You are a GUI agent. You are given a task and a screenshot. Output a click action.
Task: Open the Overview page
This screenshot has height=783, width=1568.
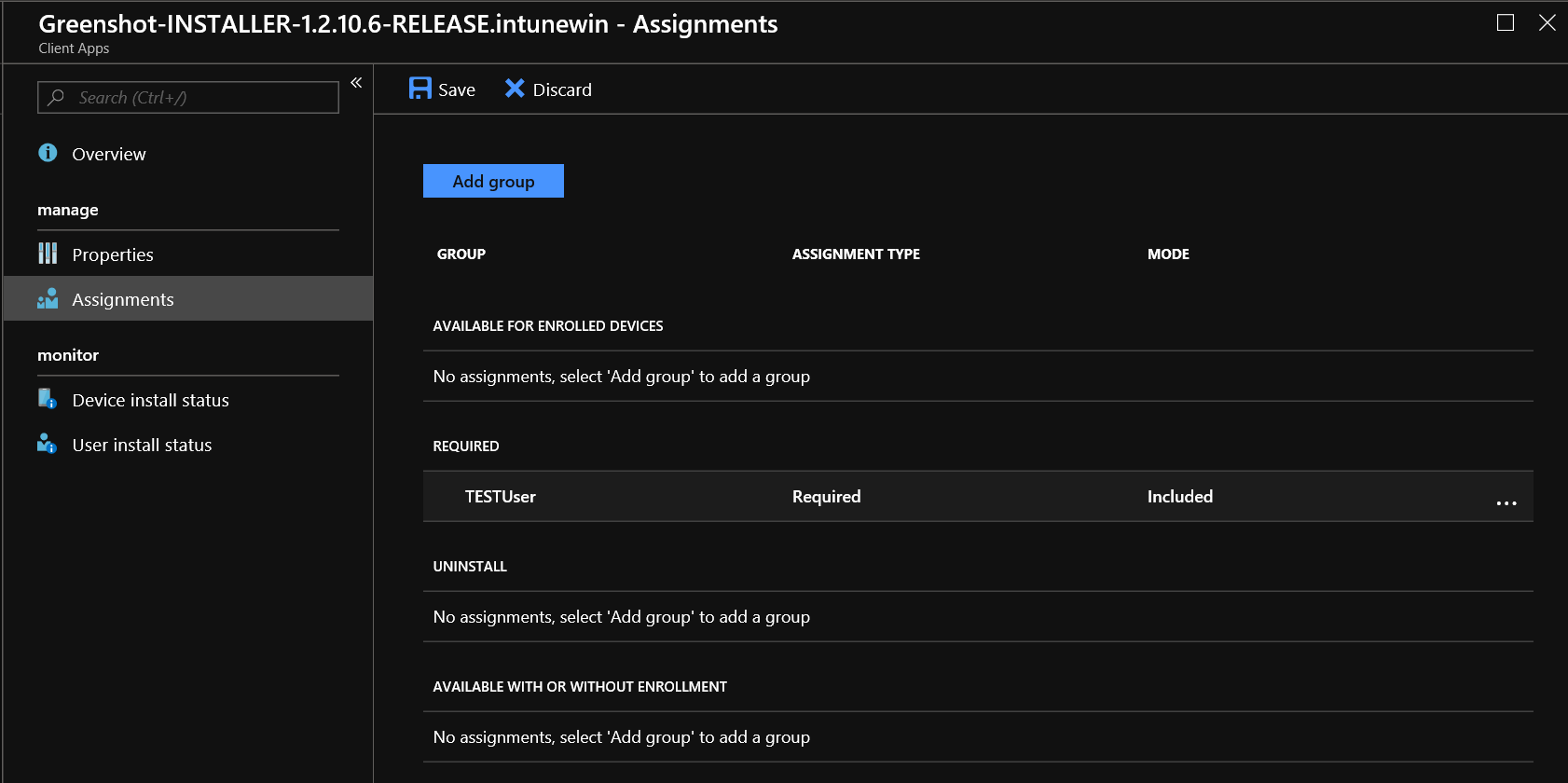click(x=109, y=154)
